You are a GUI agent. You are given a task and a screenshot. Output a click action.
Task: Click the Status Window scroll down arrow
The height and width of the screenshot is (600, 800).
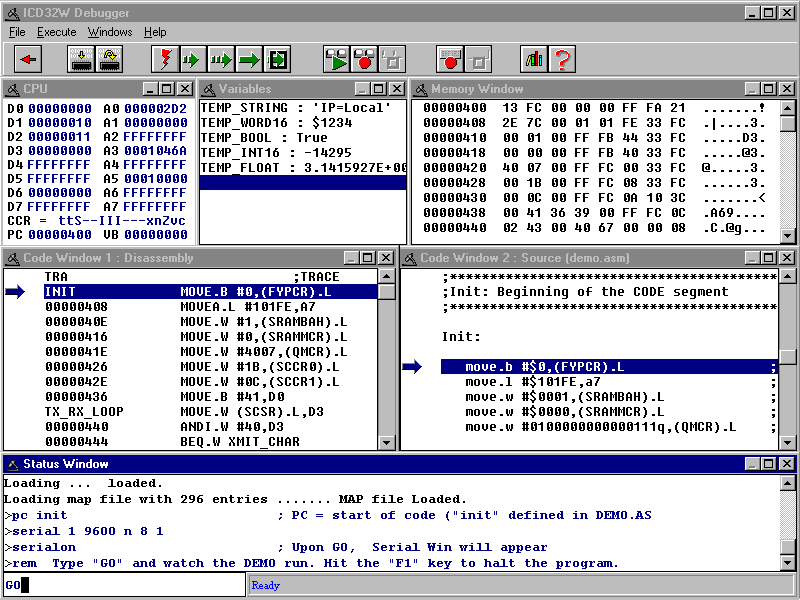coord(787,563)
